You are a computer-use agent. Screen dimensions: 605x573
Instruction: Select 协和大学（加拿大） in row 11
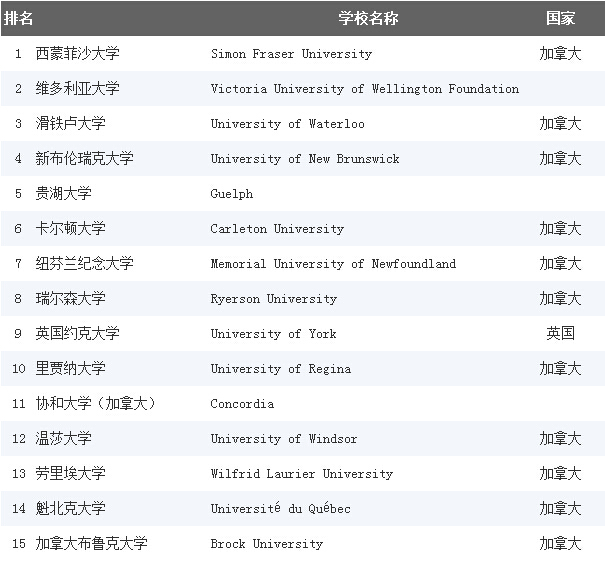click(95, 404)
